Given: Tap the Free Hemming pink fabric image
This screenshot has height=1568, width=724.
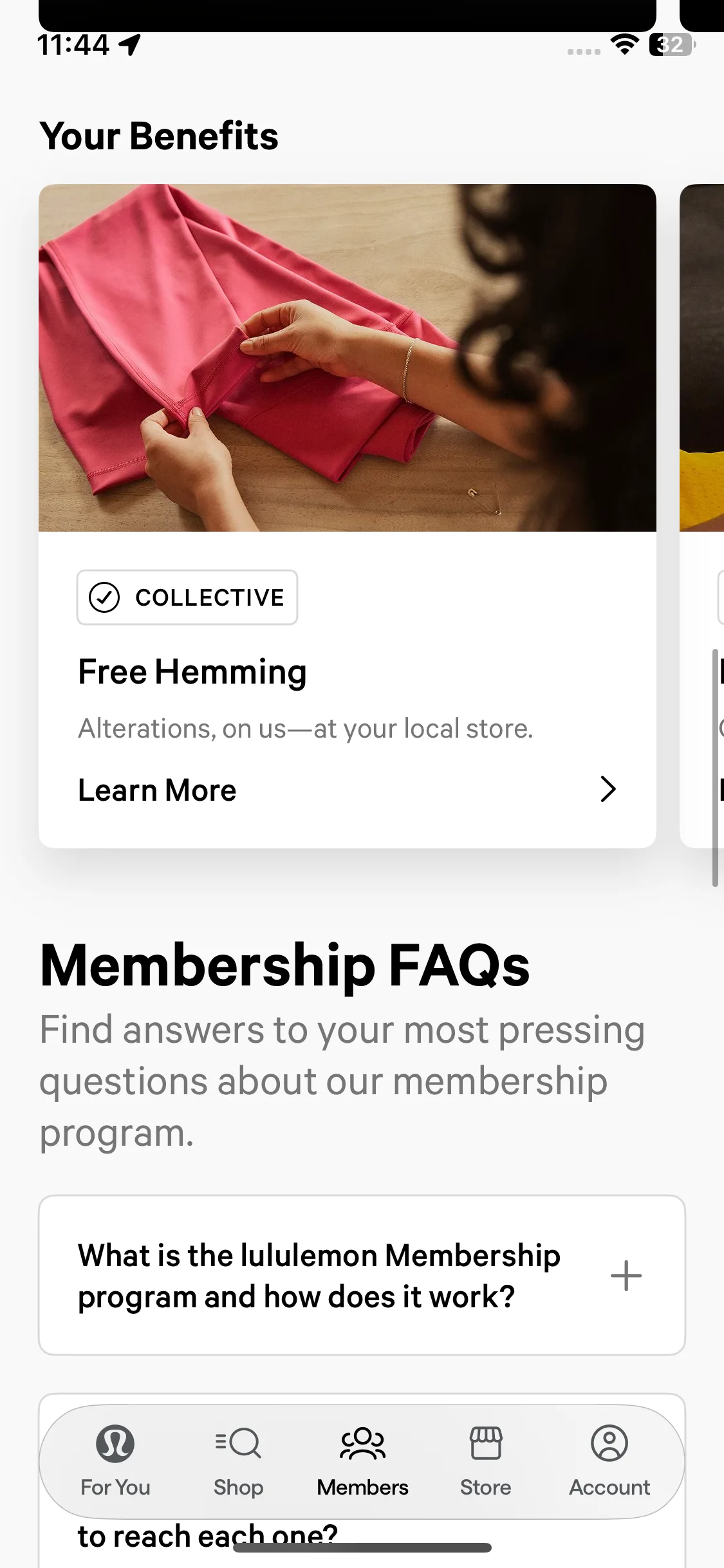Looking at the screenshot, I should pyautogui.click(x=348, y=358).
